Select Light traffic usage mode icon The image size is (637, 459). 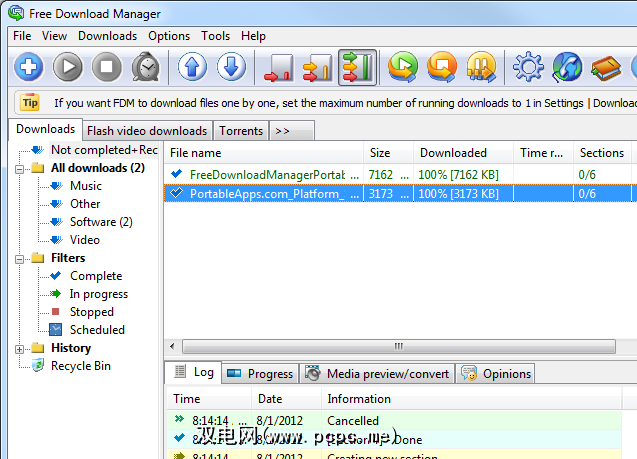pyautogui.click(x=279, y=67)
